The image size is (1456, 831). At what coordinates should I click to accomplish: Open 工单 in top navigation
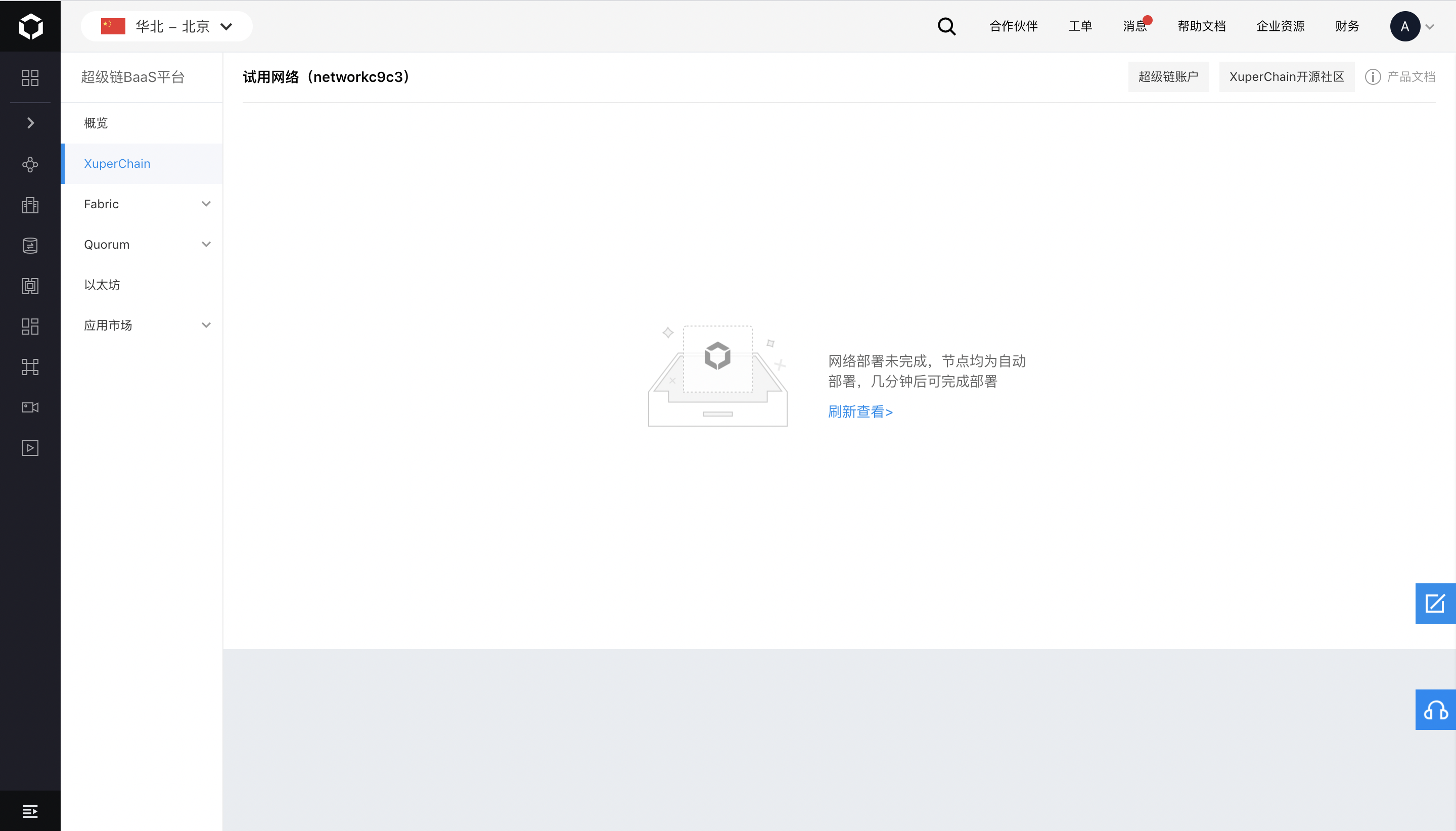tap(1080, 26)
